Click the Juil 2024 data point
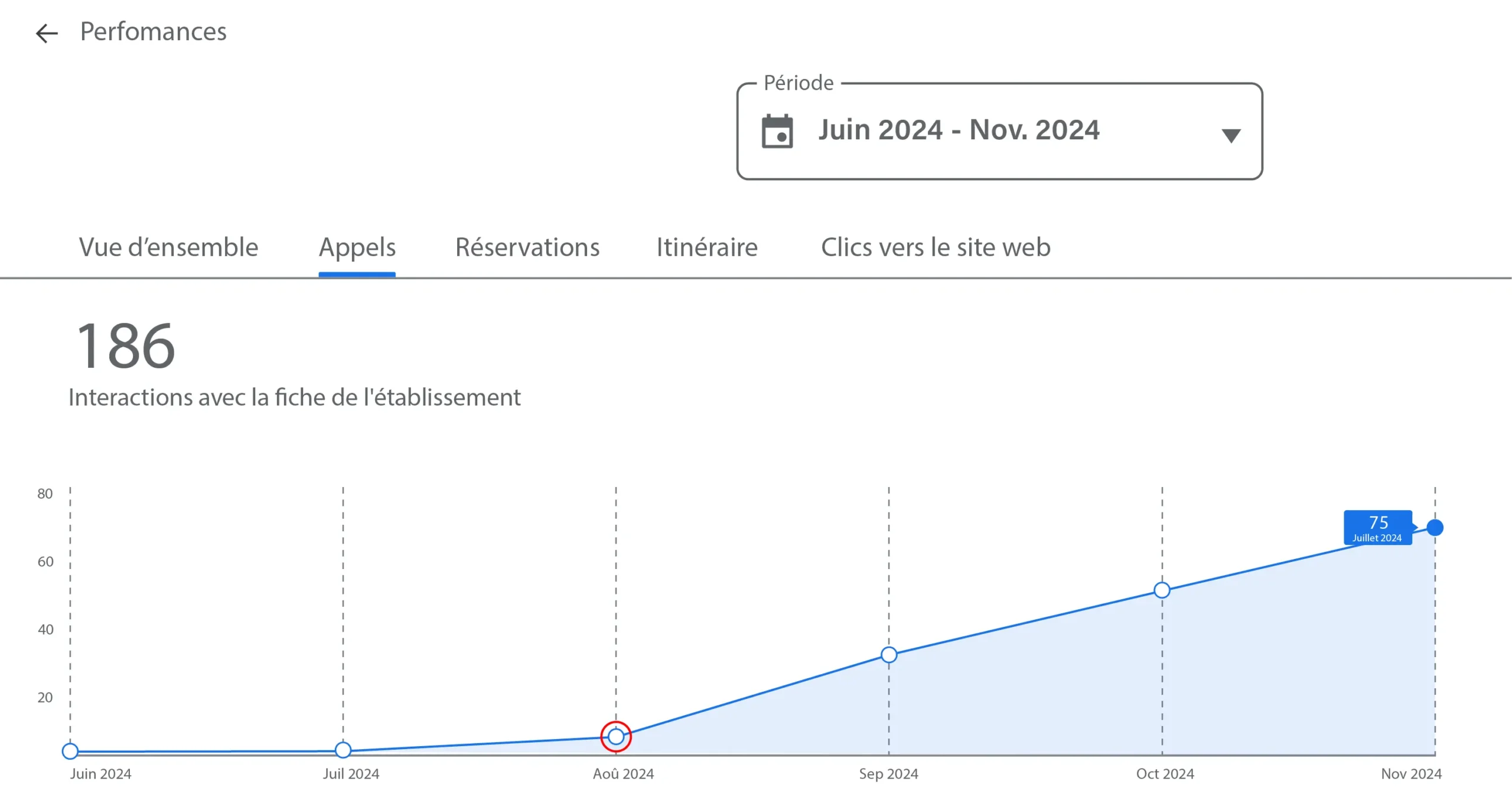This screenshot has width=1512, height=804. 343,750
